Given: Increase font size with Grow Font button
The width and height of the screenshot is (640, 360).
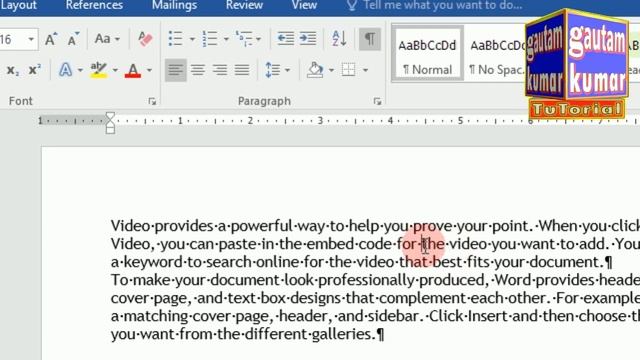Looking at the screenshot, I should click(51, 39).
